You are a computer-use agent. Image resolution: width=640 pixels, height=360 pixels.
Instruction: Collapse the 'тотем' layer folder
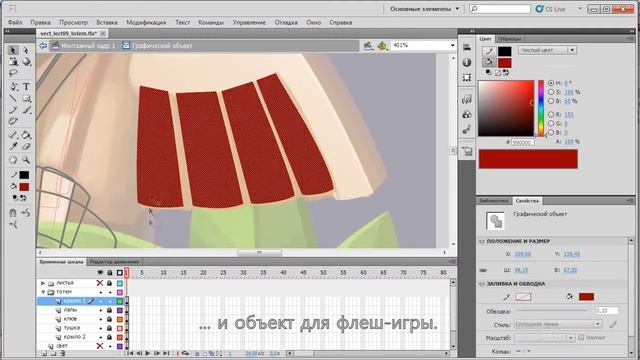tap(43, 292)
